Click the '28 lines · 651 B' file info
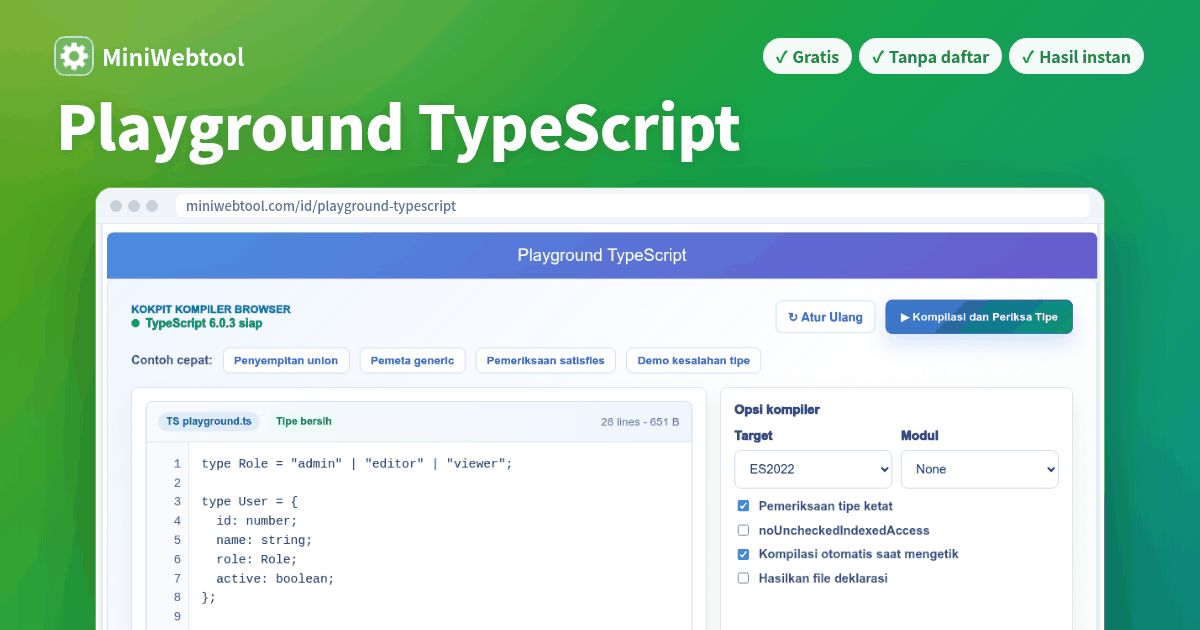The height and width of the screenshot is (630, 1200). click(640, 422)
